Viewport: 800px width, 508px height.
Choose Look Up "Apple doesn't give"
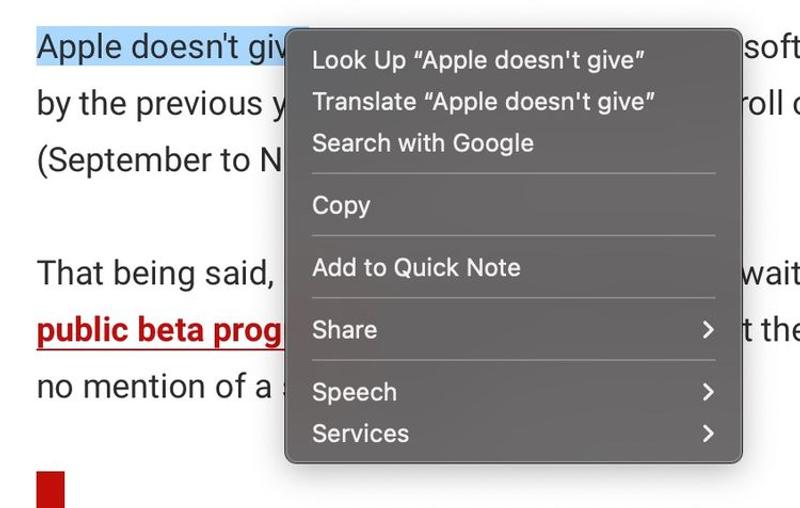[x=478, y=60]
